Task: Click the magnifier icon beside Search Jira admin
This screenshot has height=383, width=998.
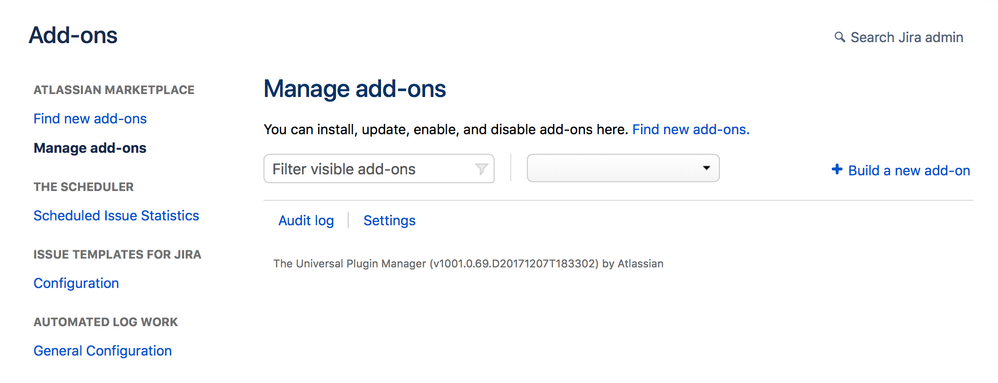Action: 840,37
